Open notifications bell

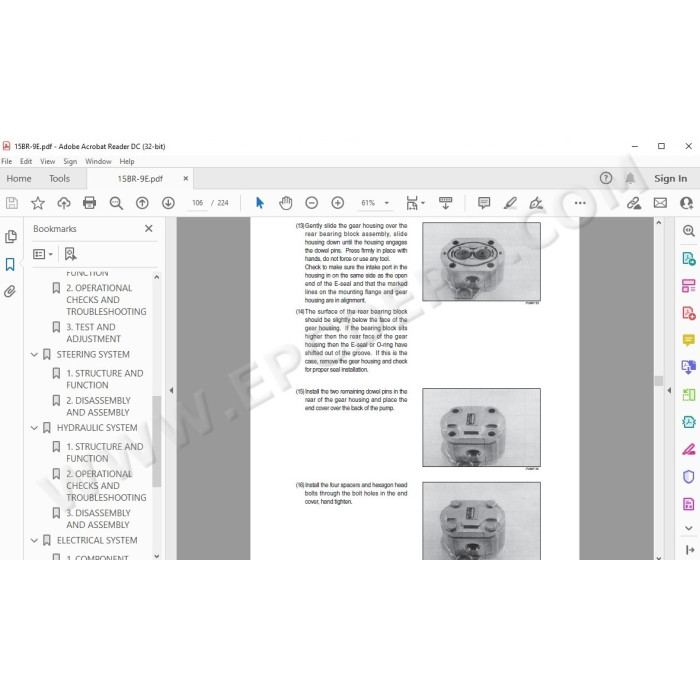coord(630,178)
